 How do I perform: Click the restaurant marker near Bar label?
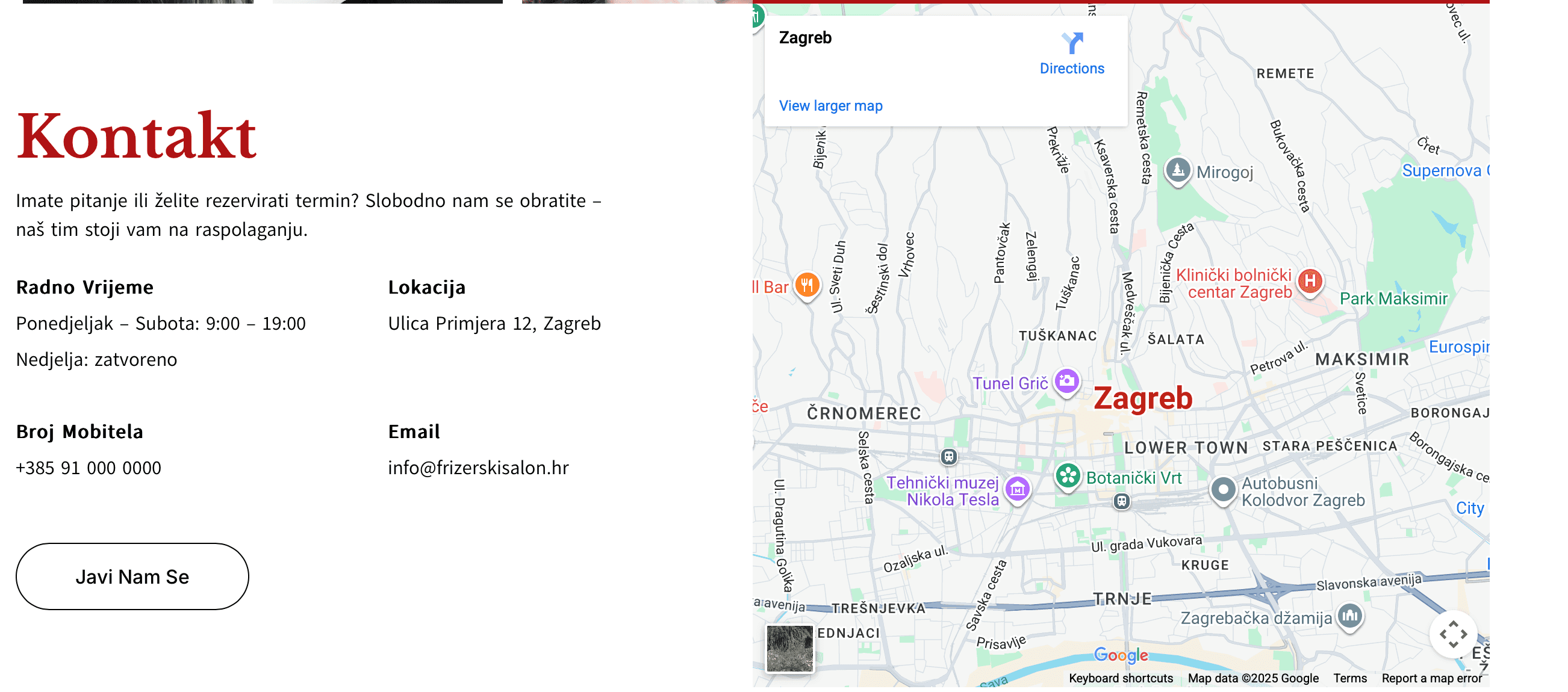(806, 285)
